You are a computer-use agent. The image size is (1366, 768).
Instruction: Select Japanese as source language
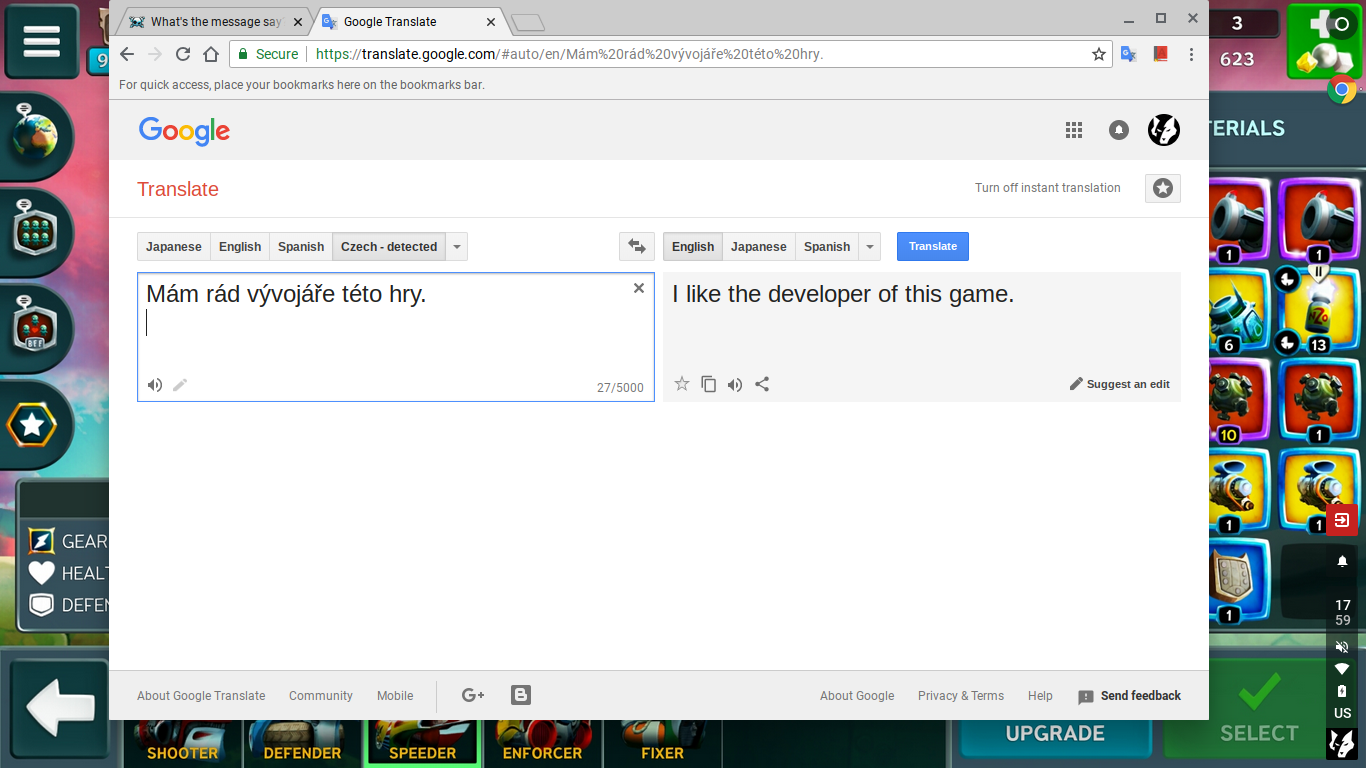tap(174, 247)
